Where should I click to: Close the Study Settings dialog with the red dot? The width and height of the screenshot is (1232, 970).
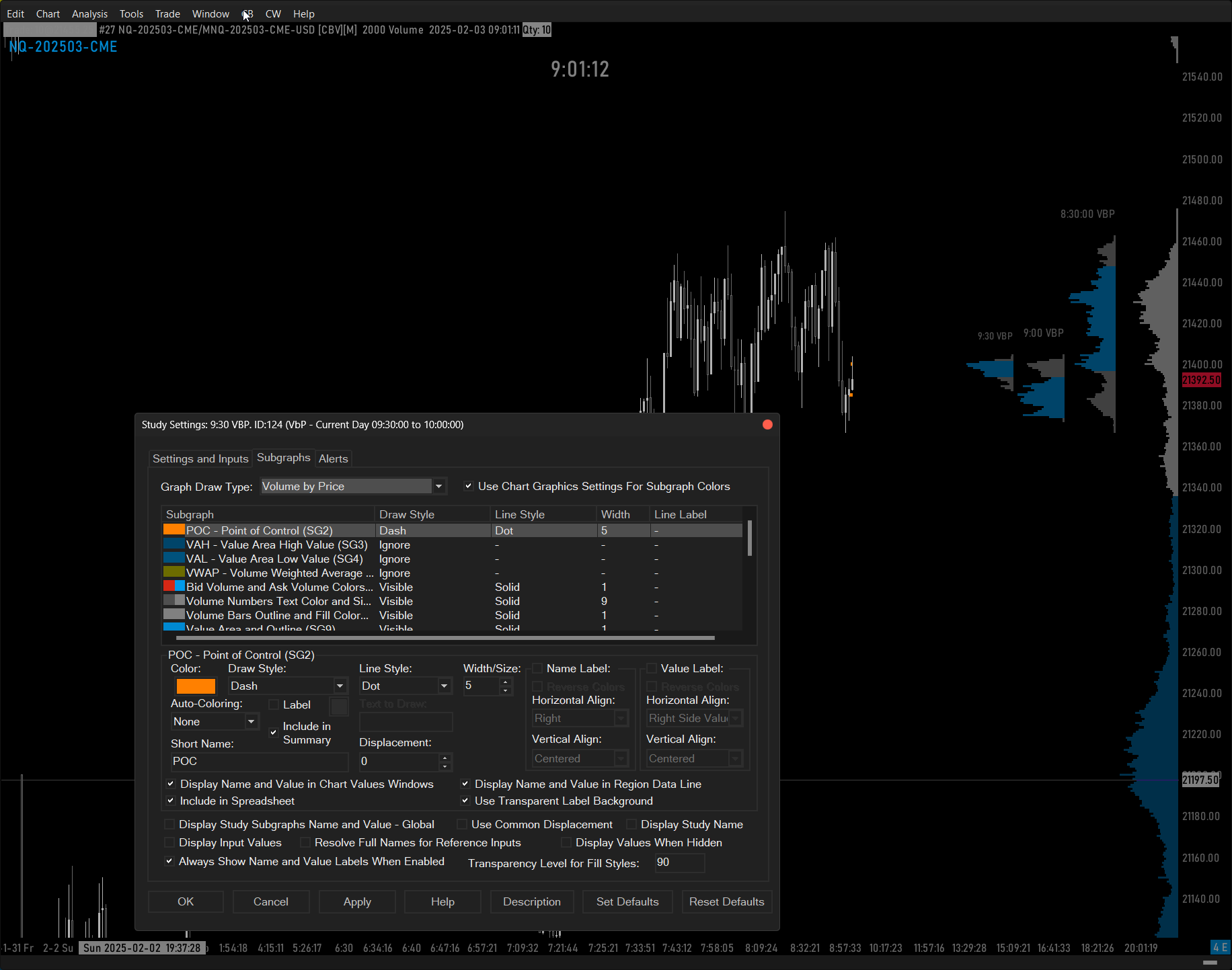pos(767,424)
